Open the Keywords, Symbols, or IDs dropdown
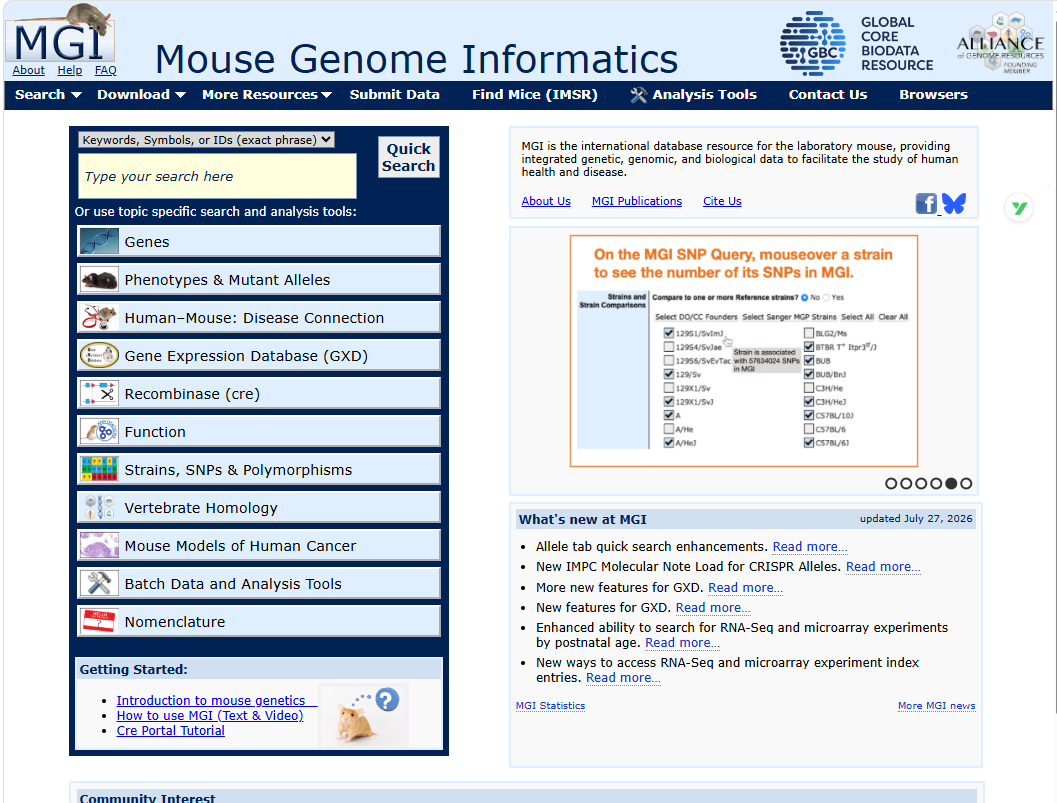Image resolution: width=1057 pixels, height=803 pixels. tap(207, 140)
